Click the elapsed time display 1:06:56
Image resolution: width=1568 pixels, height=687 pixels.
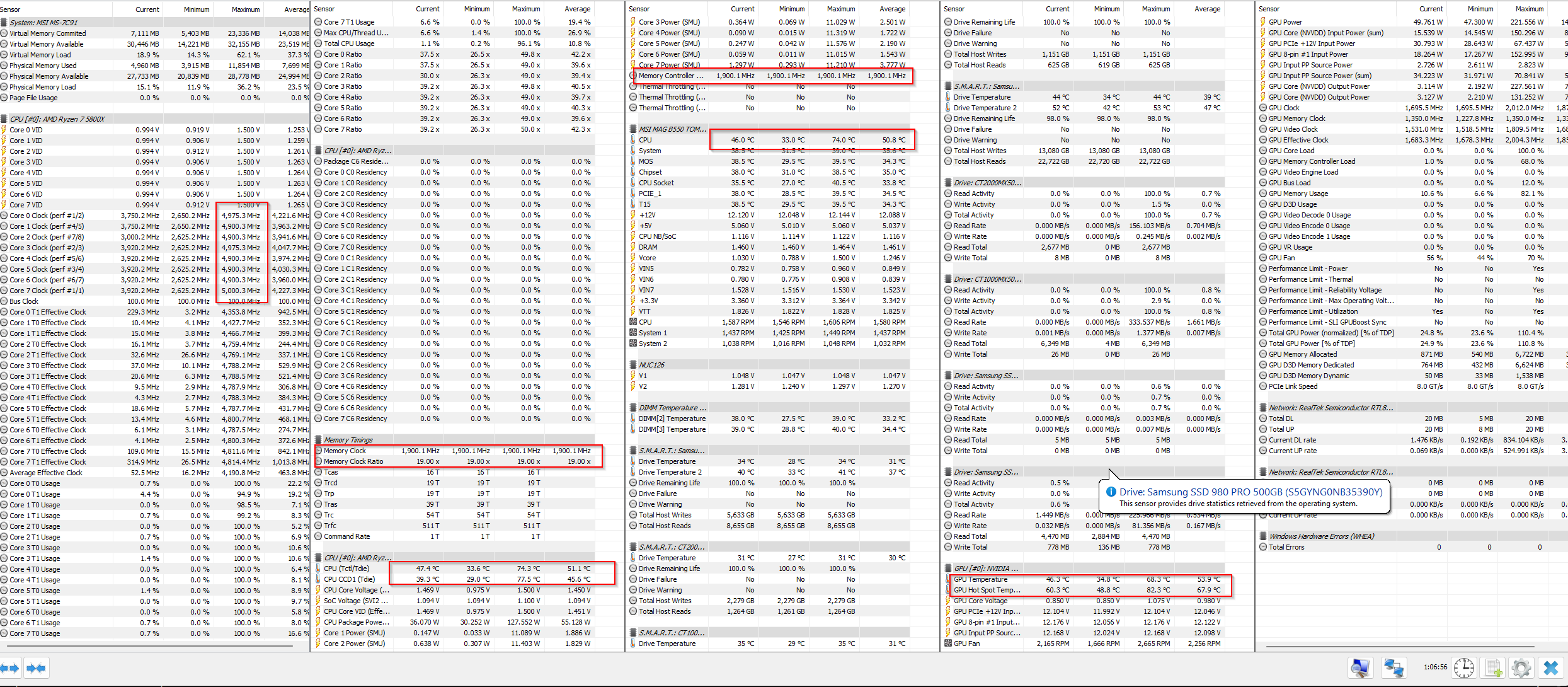[1435, 667]
